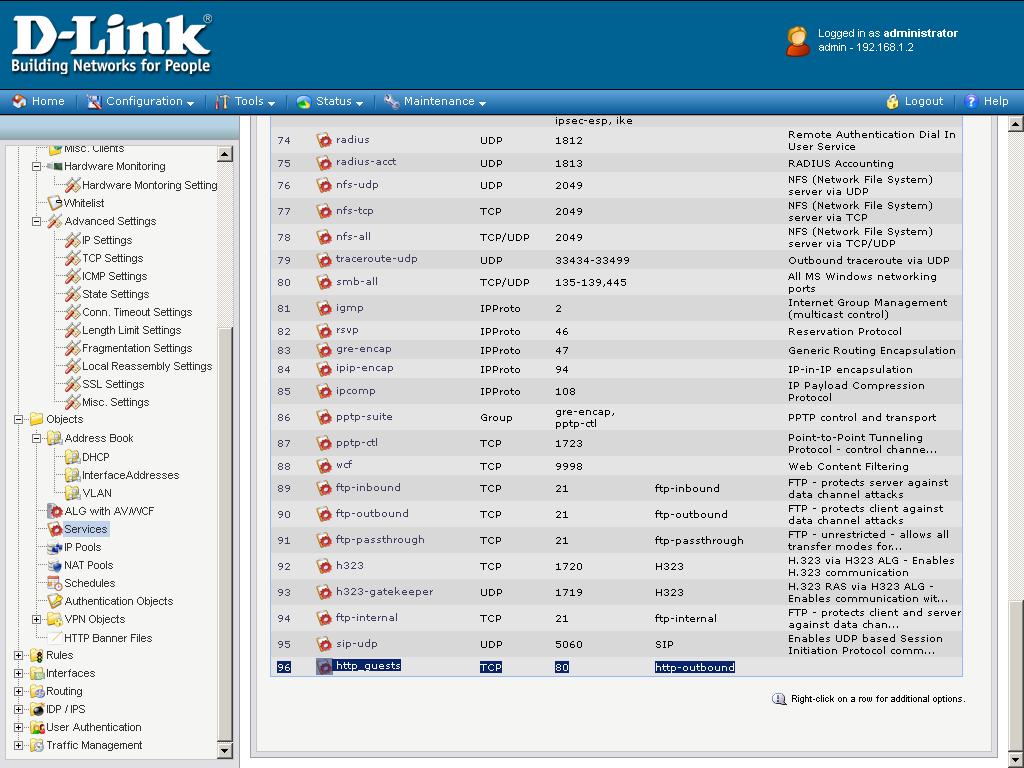Click the administrator user avatar icon
This screenshot has width=1024, height=768.
pos(797,41)
